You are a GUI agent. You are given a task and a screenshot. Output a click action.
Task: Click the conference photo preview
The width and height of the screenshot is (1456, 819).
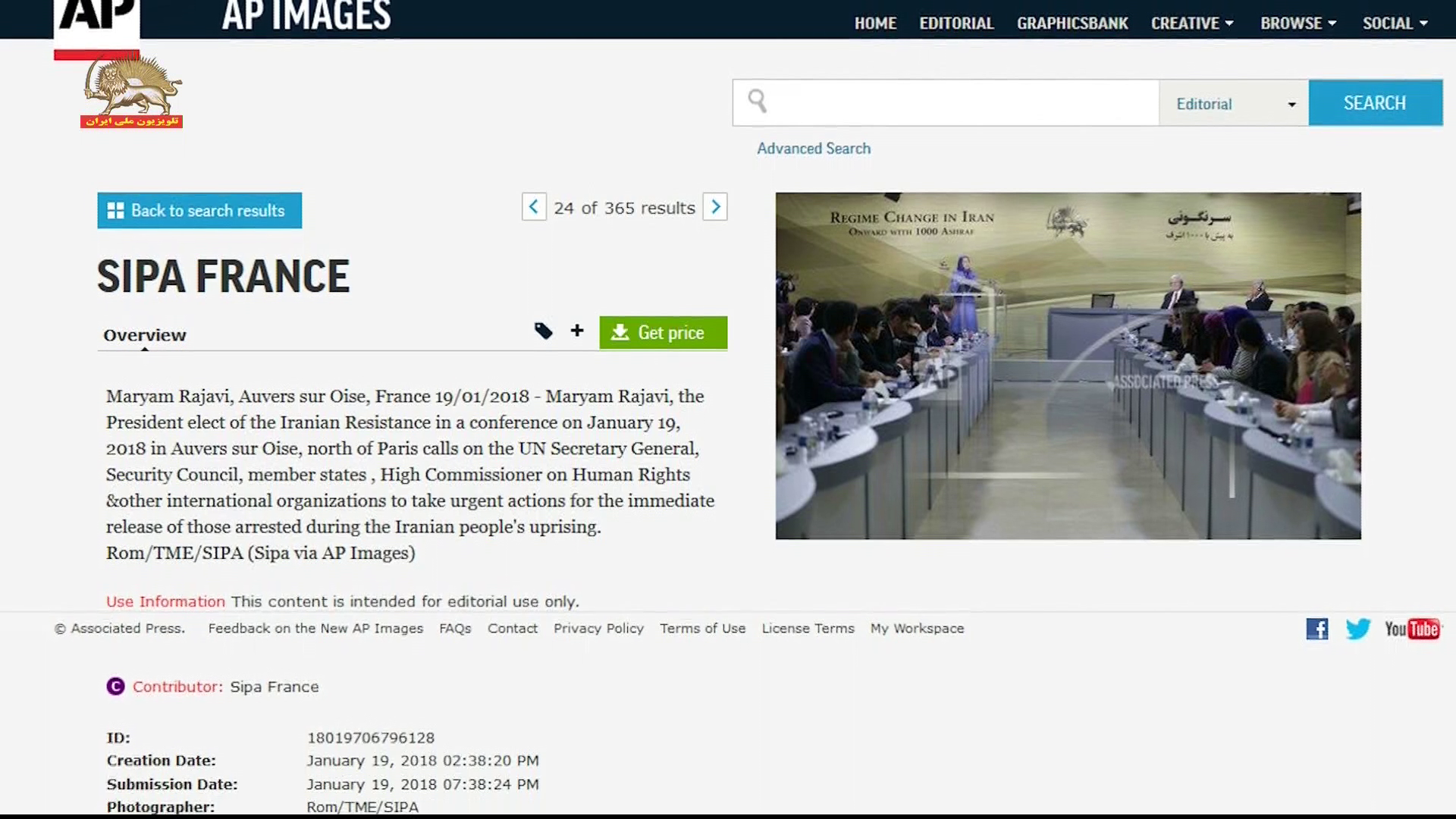1068,366
